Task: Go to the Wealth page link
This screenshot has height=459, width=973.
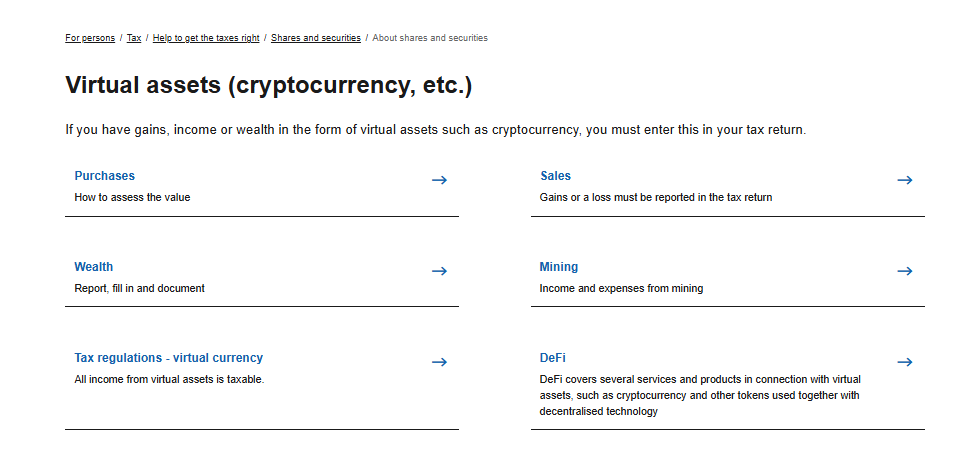Action: click(93, 267)
